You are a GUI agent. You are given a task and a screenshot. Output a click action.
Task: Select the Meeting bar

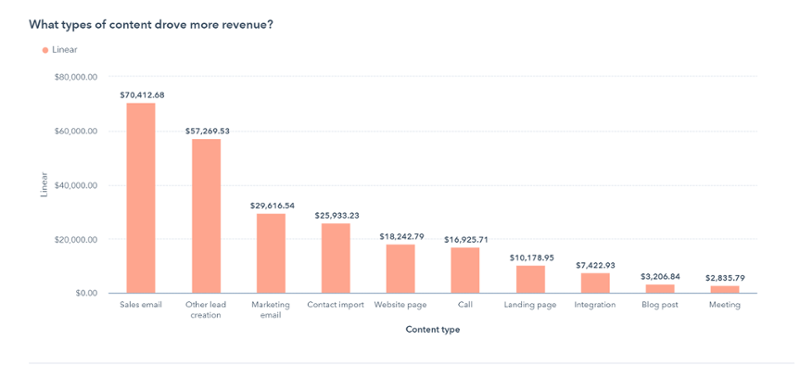point(724,289)
